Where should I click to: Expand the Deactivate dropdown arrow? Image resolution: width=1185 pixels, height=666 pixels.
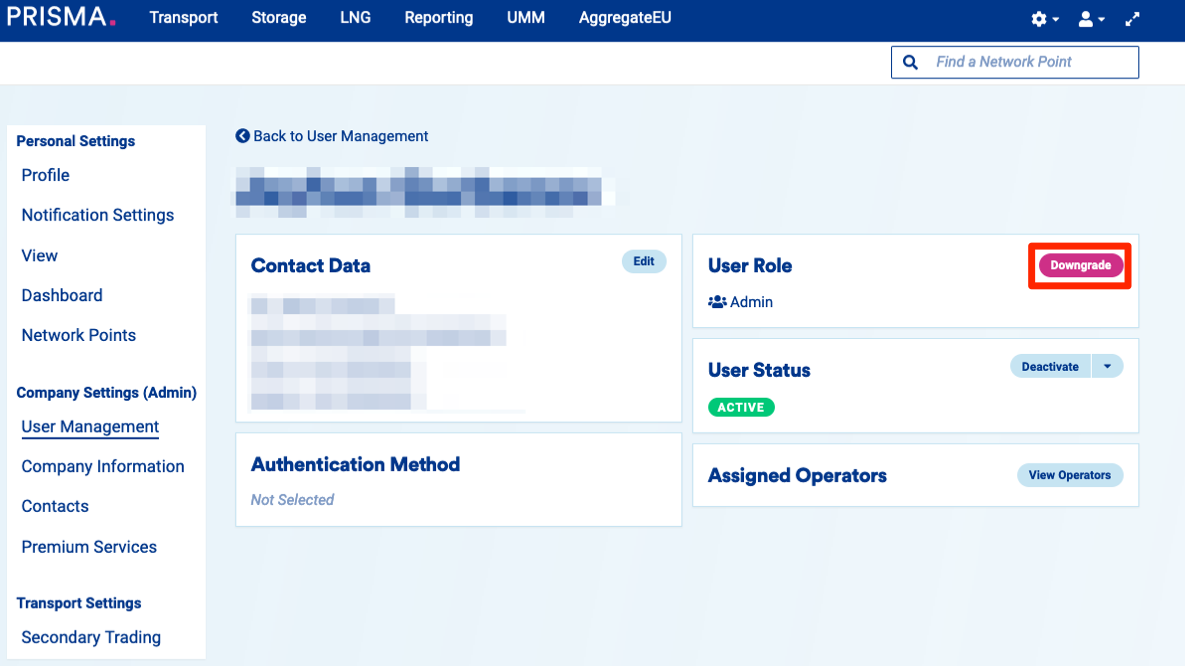[x=1107, y=367]
